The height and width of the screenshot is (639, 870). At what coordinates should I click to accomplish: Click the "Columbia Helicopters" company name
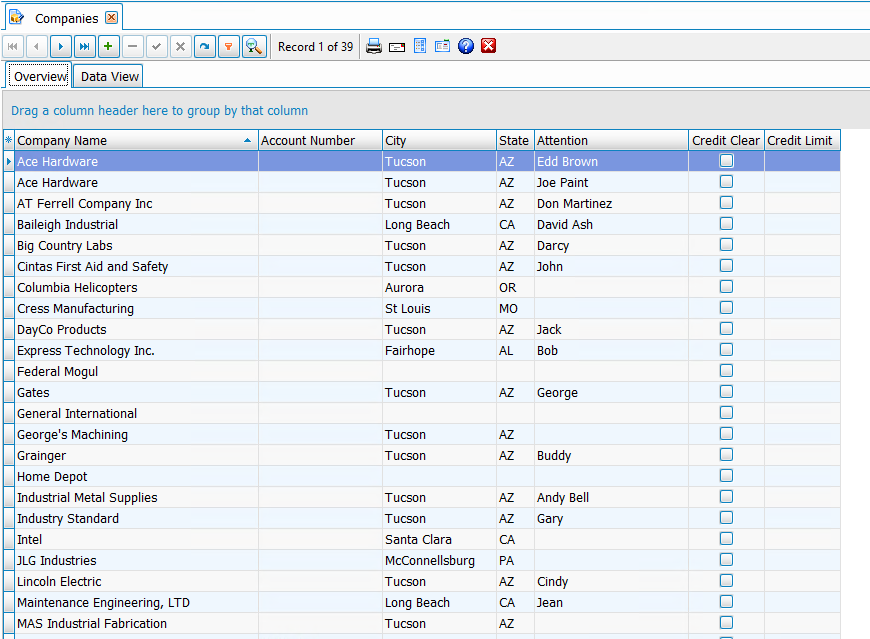[x=77, y=288]
